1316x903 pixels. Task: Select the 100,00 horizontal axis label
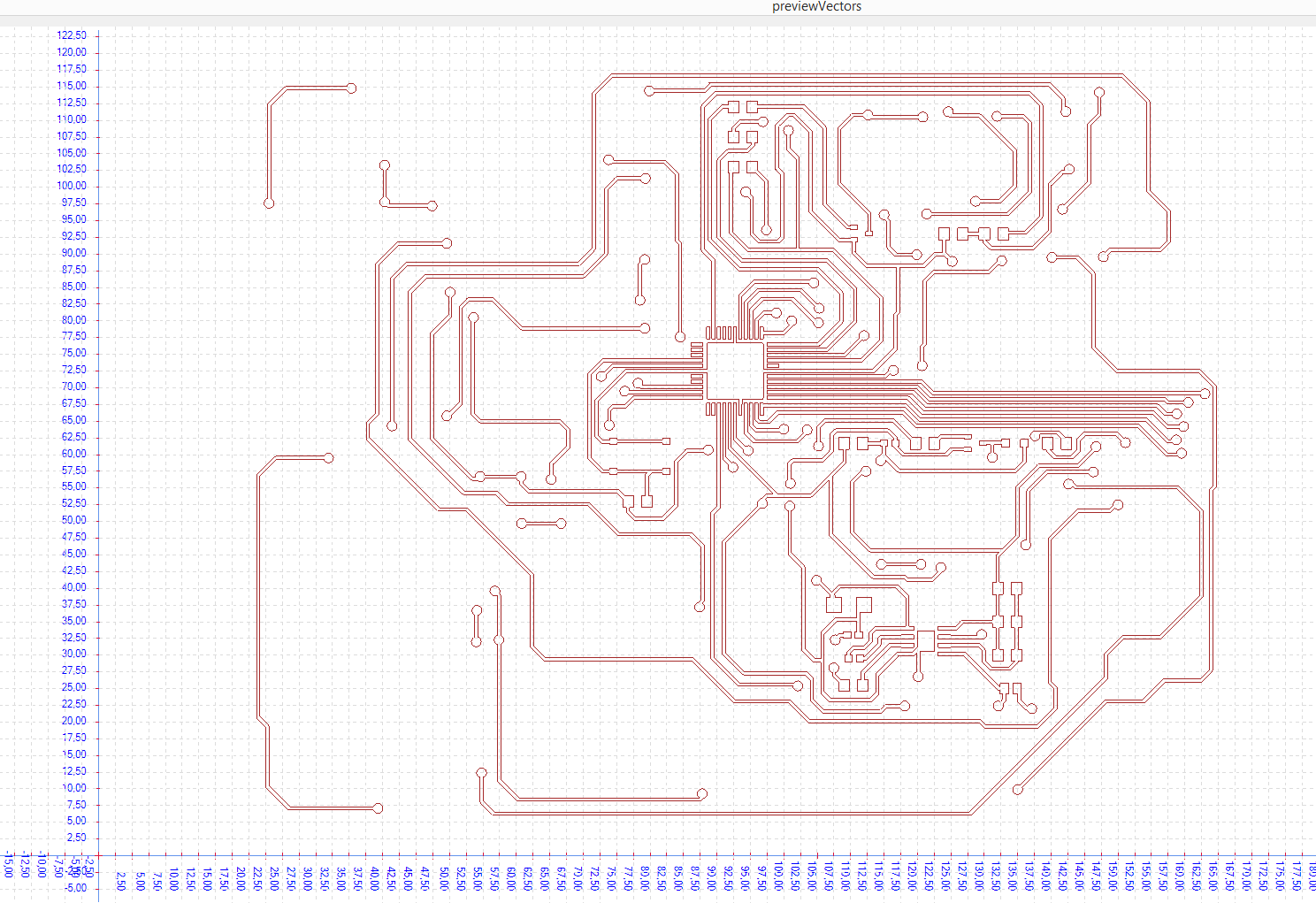[x=778, y=876]
